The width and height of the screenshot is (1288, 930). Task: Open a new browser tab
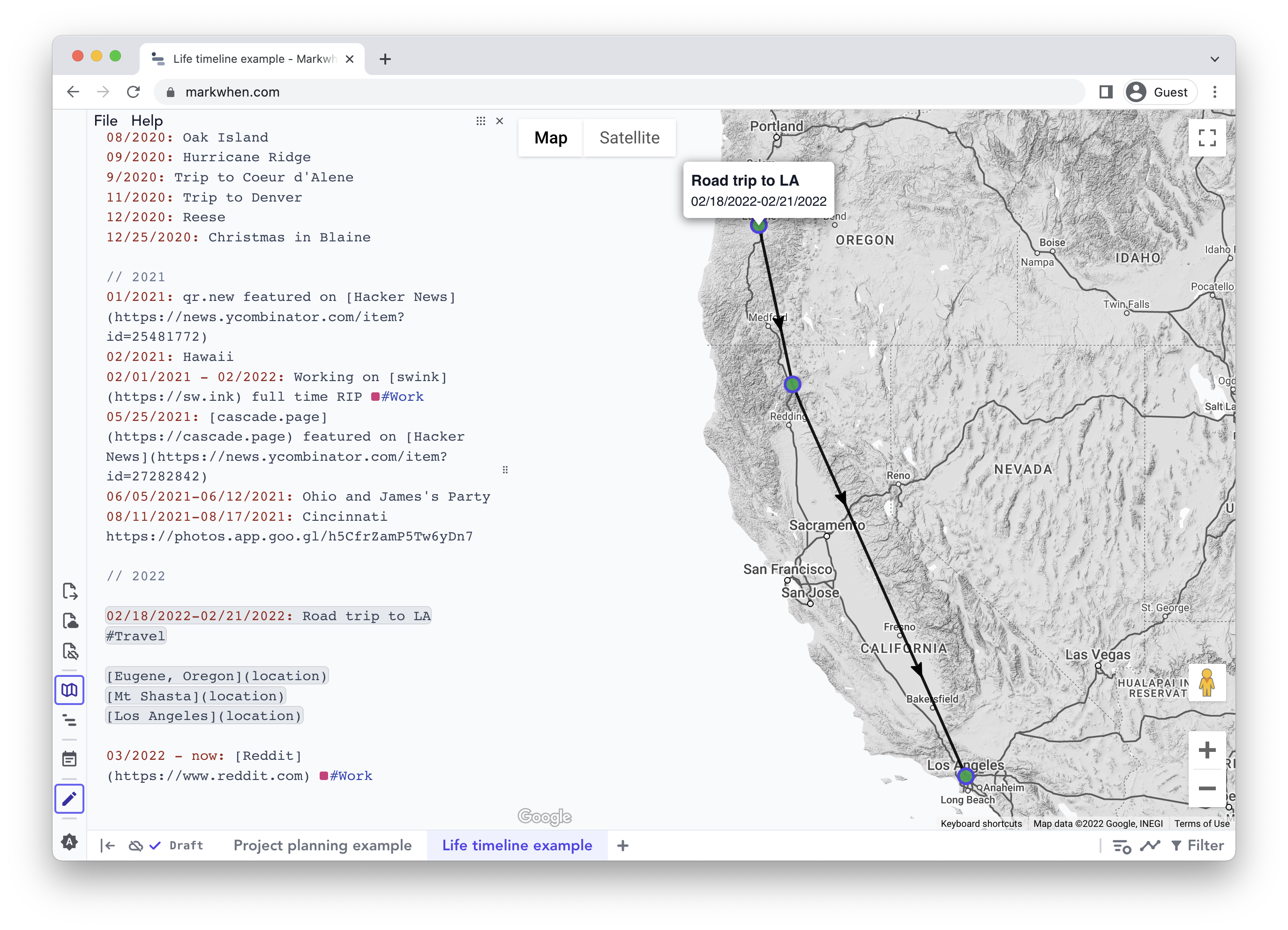[385, 59]
